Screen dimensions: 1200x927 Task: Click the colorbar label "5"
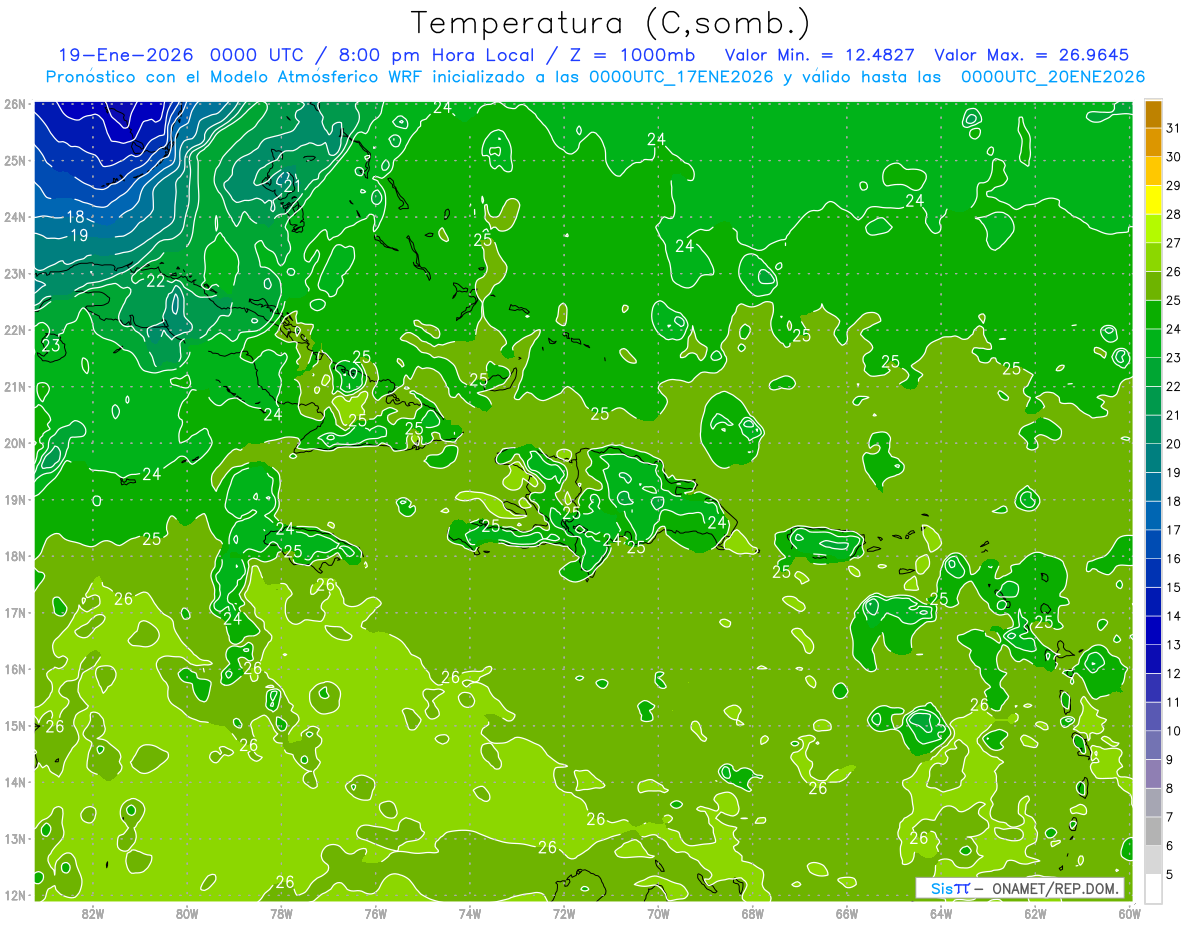[1170, 874]
